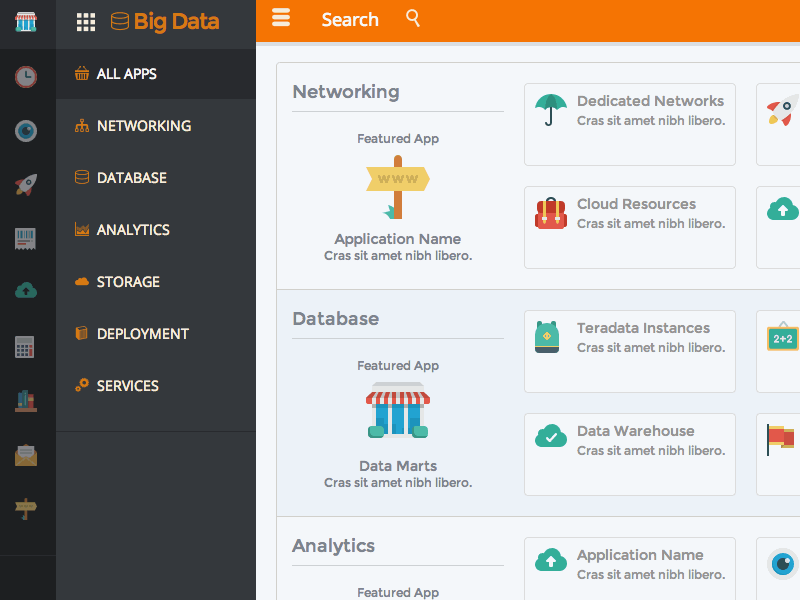Open the apps grid icon beside Big Data
Image resolution: width=800 pixels, height=600 pixels.
[86, 22]
